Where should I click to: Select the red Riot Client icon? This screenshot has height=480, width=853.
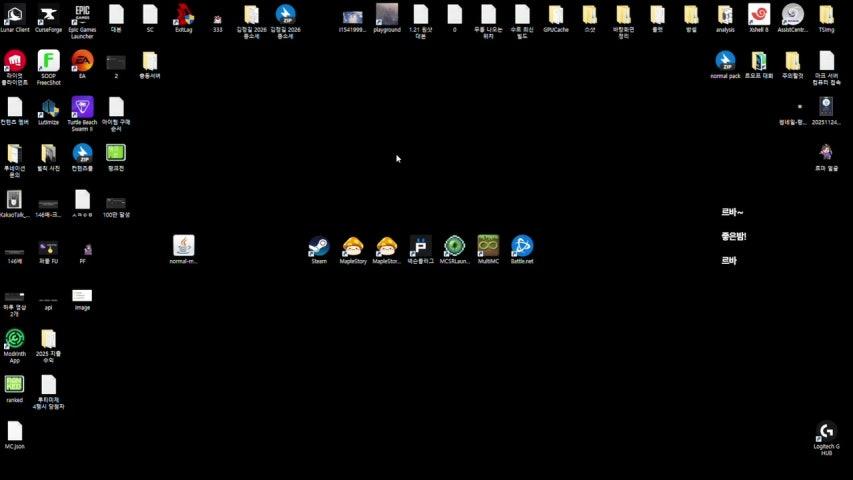[15, 61]
